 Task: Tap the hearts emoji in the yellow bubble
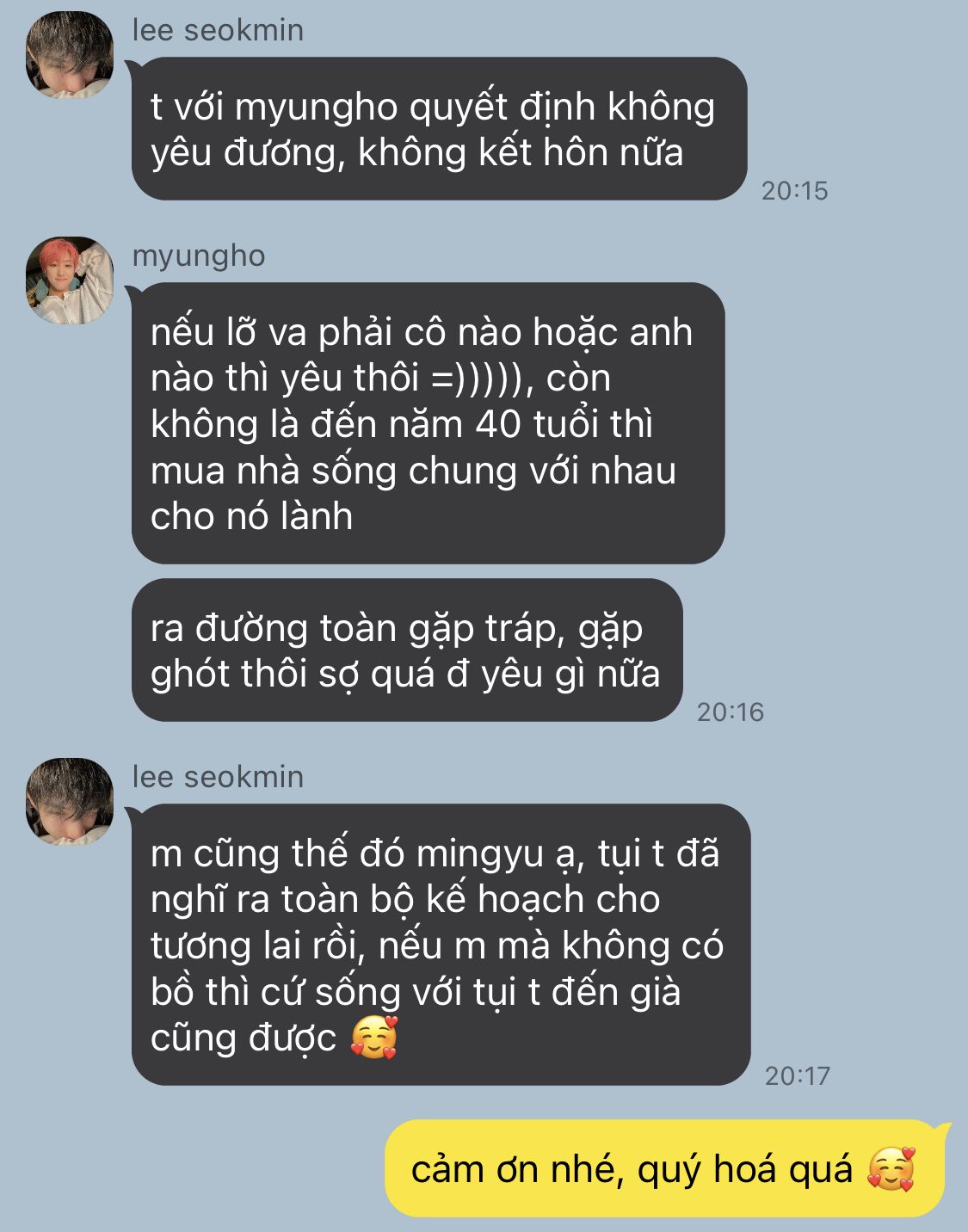tap(891, 1169)
